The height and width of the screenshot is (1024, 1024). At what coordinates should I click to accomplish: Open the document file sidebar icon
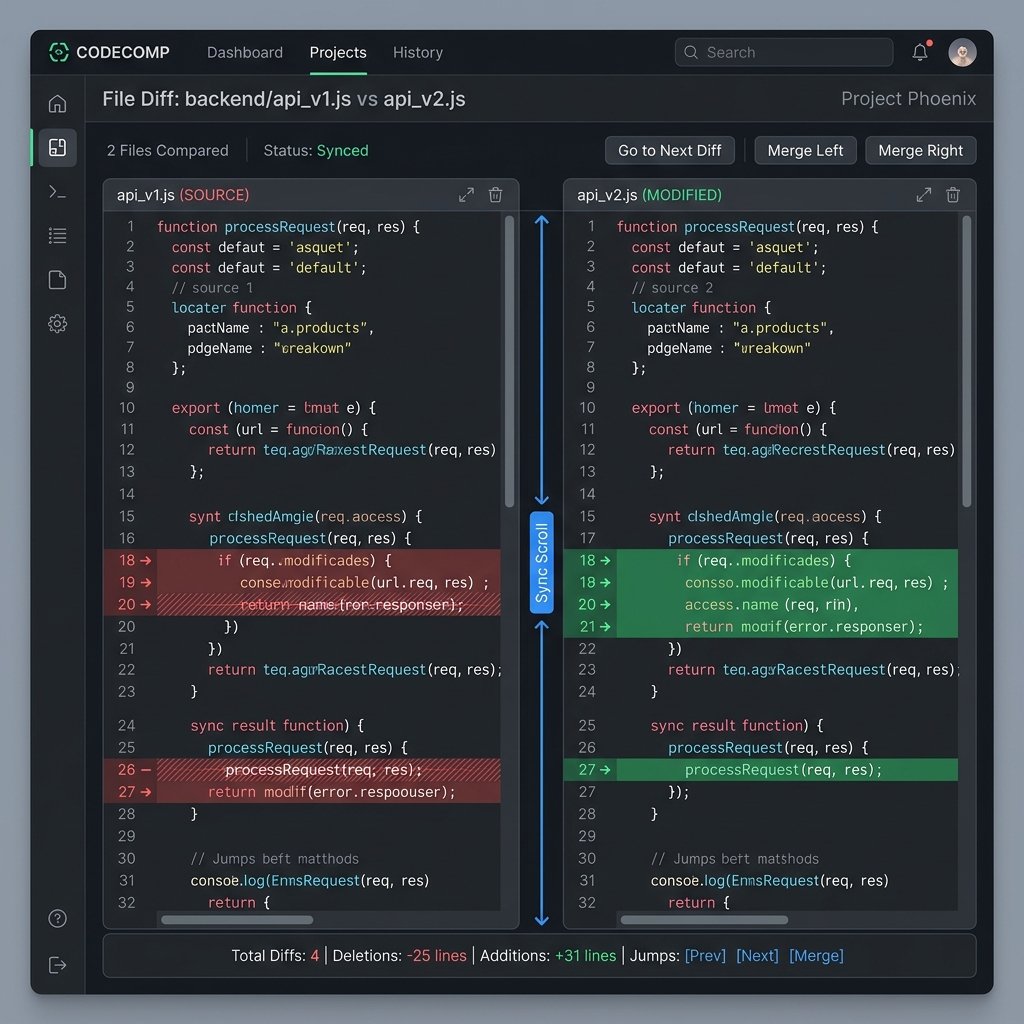pos(57,280)
